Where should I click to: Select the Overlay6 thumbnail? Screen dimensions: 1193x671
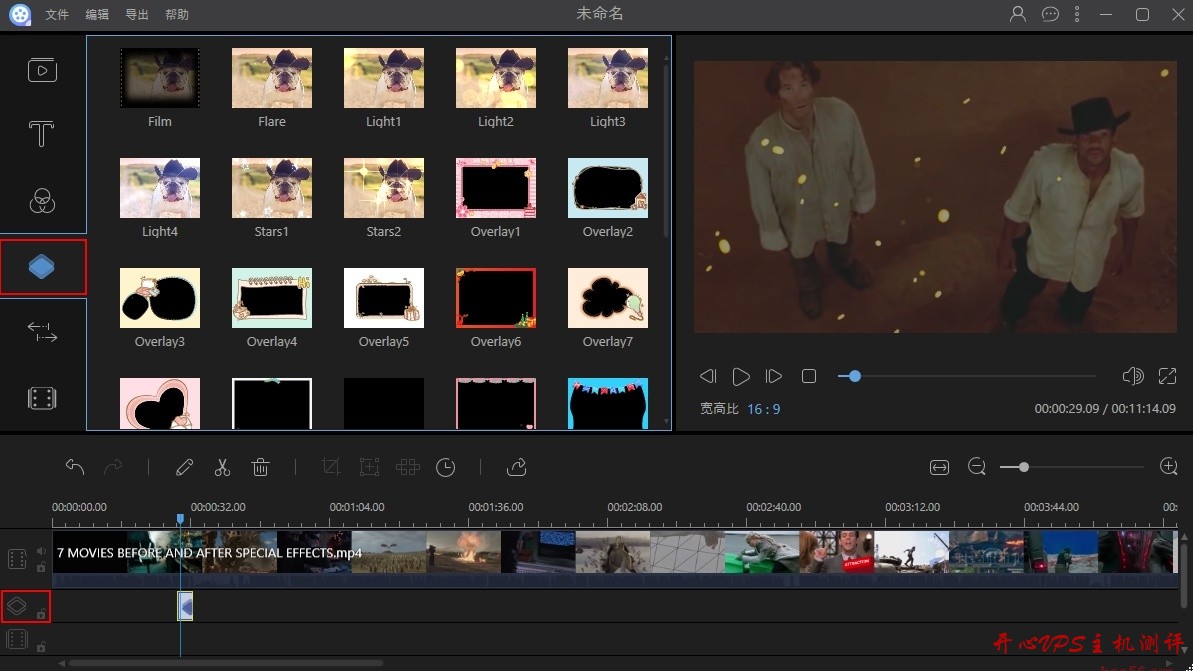(x=496, y=298)
